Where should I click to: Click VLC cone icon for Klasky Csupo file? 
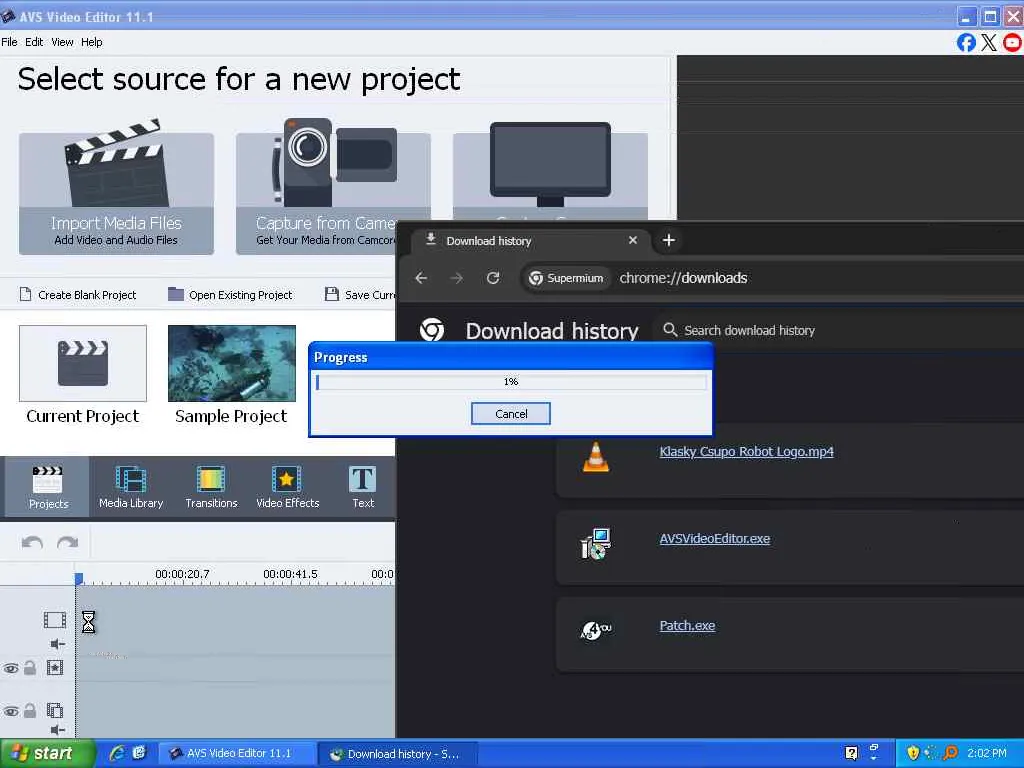pyautogui.click(x=596, y=456)
